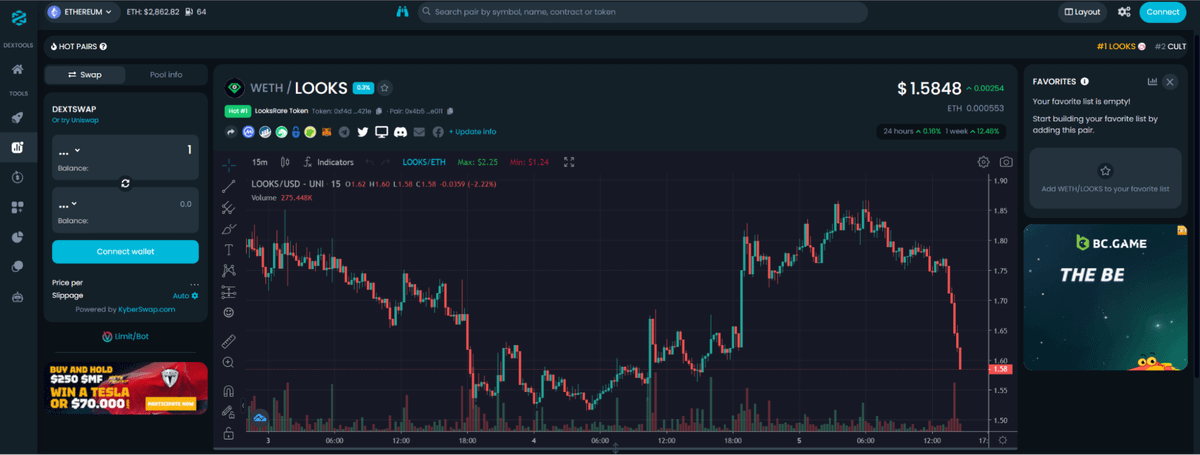Open the Discord link for LOOKS
Image resolution: width=1200 pixels, height=455 pixels.
click(400, 132)
